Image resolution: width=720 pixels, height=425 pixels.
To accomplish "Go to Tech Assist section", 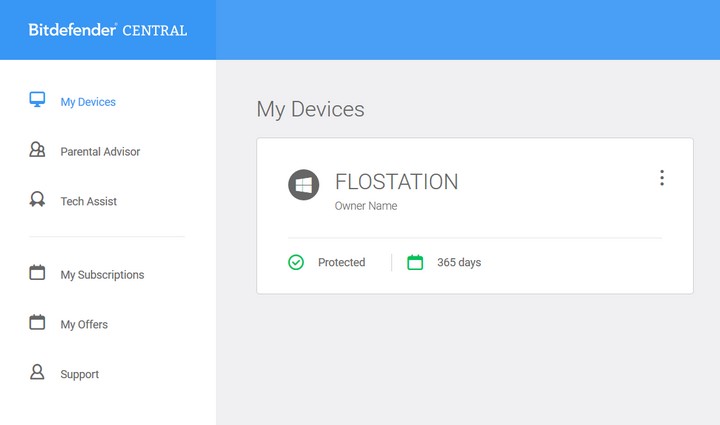I will 88,201.
